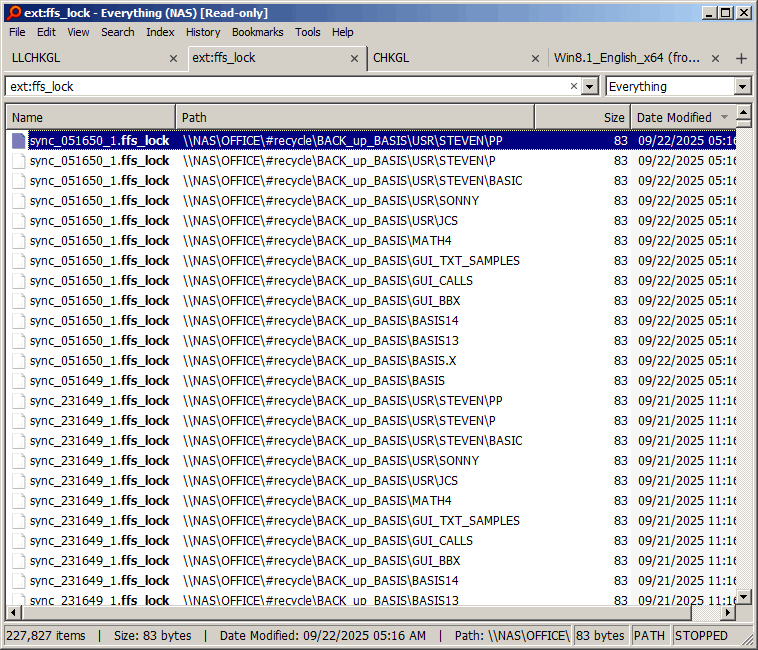This screenshot has height=650, width=758.
Task: Click path of 09/21 GUI_BBX row
Action: pyautogui.click(x=321, y=561)
